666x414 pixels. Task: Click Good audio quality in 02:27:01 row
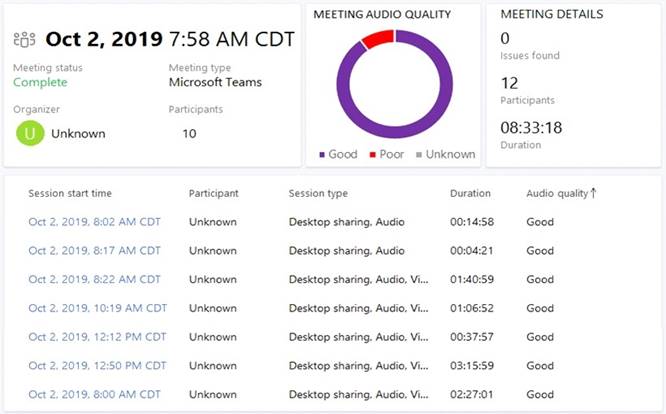[540, 394]
